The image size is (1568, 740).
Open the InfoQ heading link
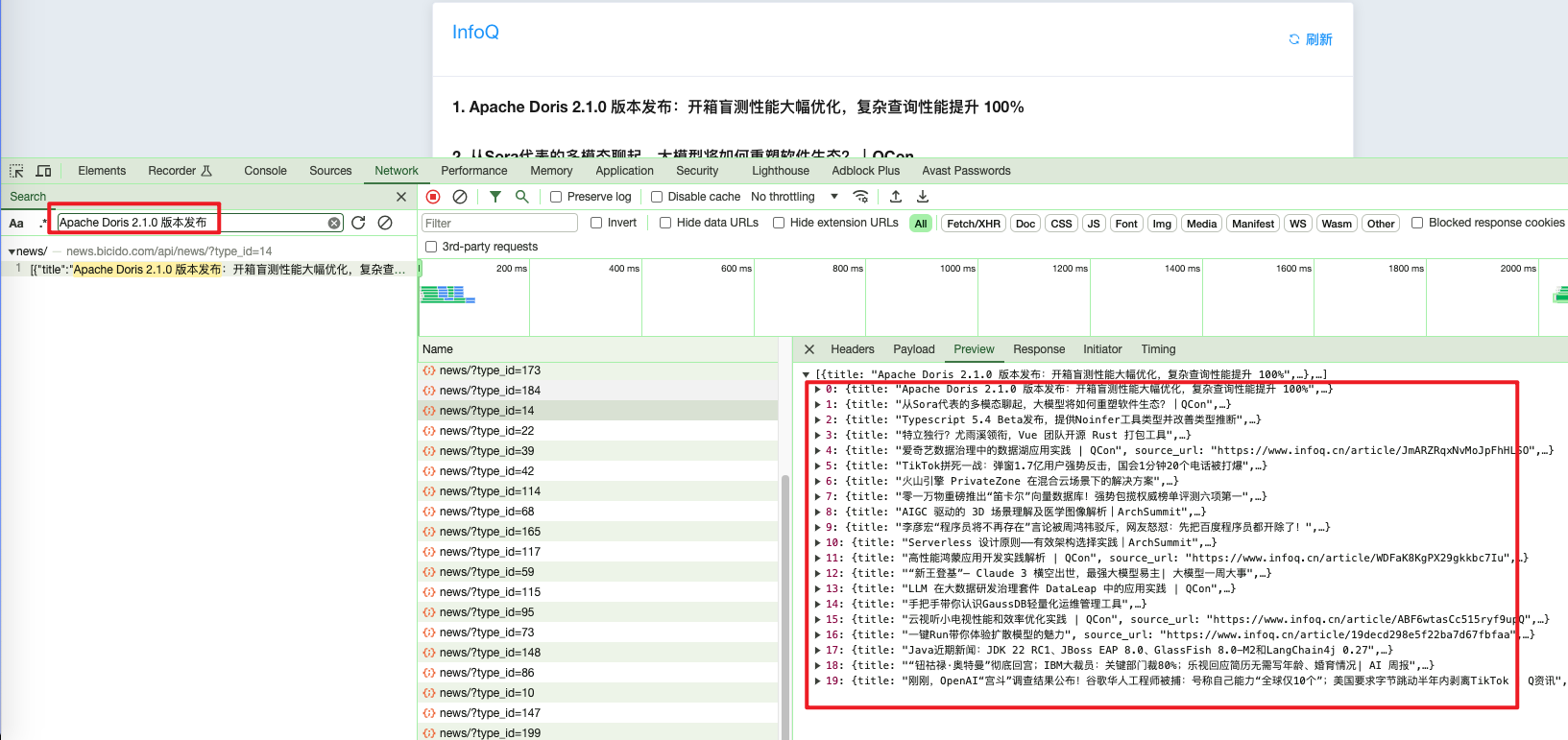point(475,32)
